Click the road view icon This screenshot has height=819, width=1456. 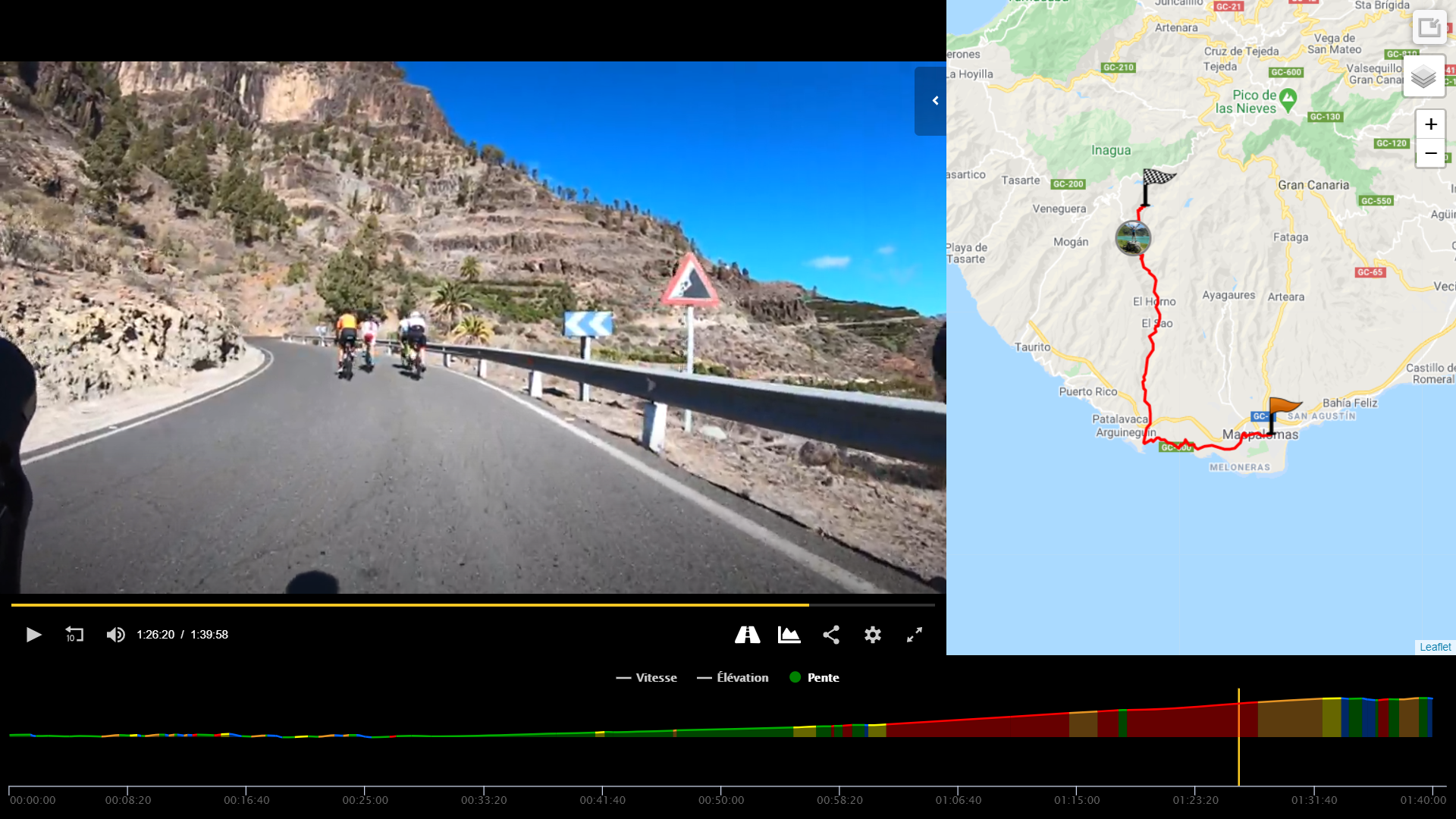pyautogui.click(x=747, y=635)
